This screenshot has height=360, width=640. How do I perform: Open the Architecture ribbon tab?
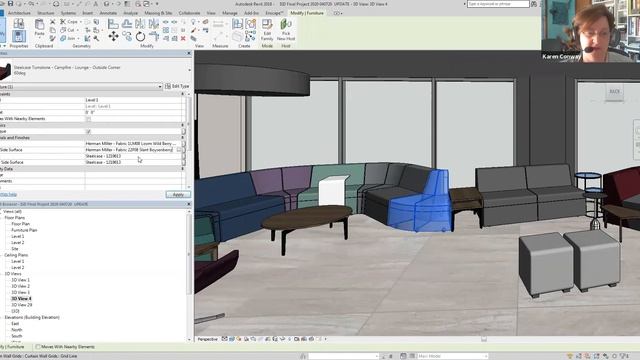[x=19, y=13]
